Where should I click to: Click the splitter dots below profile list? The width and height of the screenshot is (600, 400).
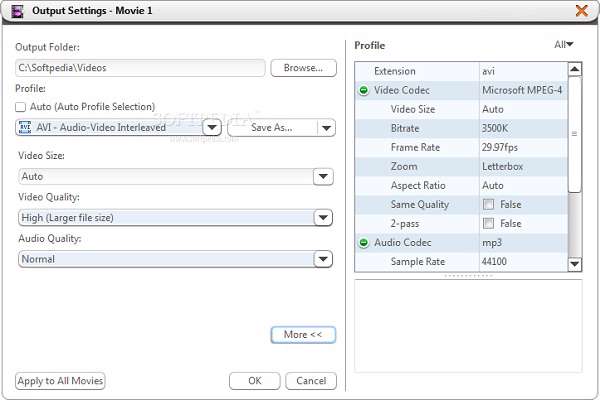pyautogui.click(x=468, y=276)
